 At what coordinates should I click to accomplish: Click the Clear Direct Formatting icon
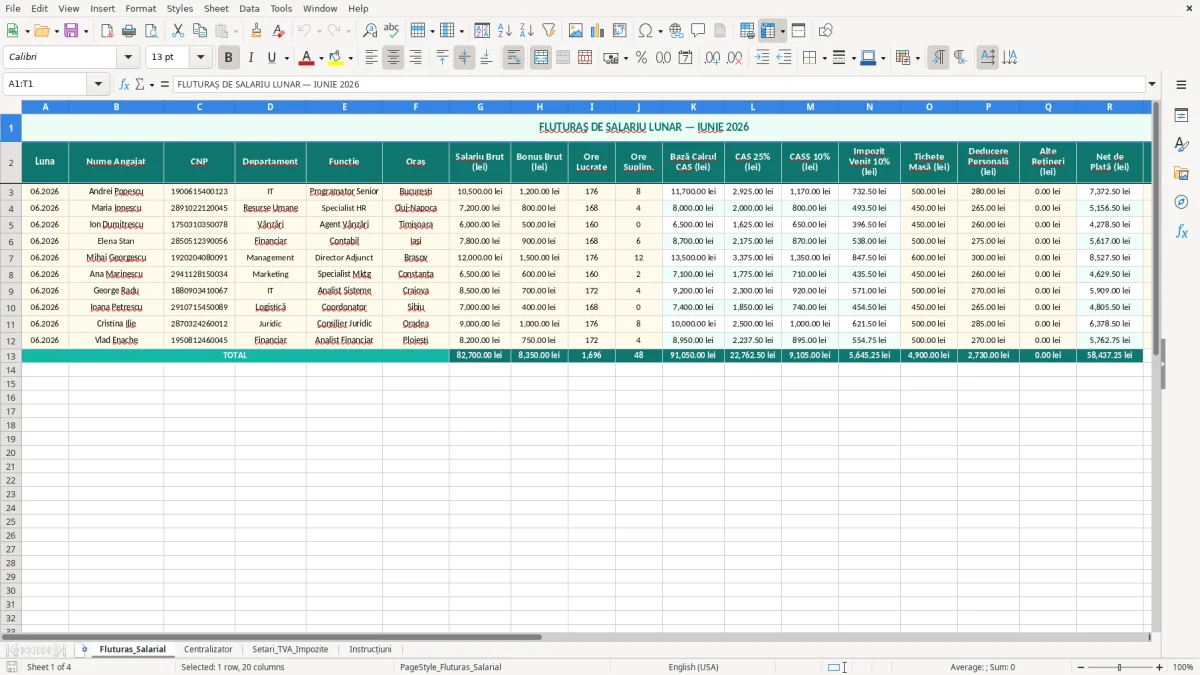pyautogui.click(x=278, y=31)
